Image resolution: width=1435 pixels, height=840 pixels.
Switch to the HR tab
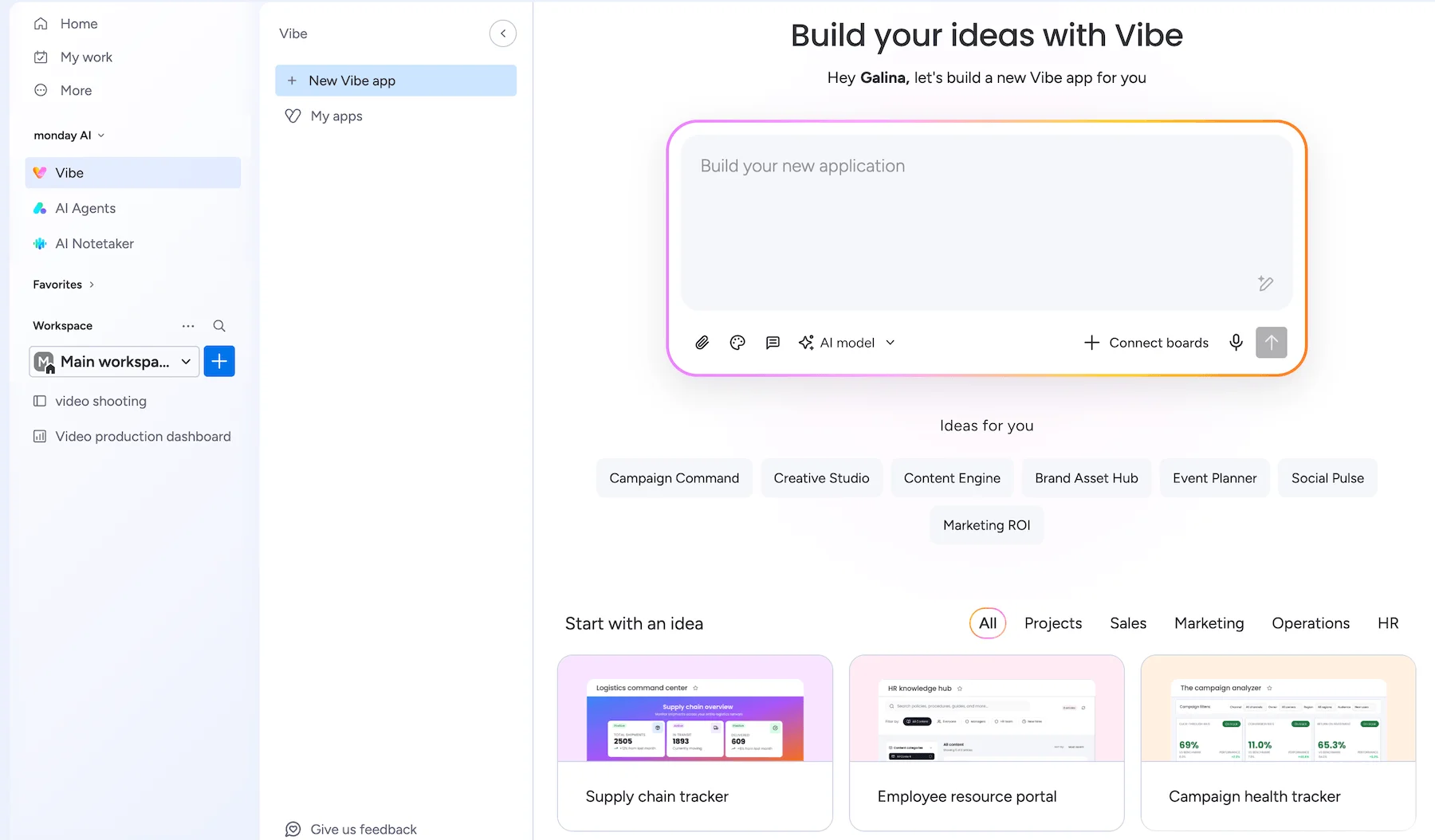point(1388,623)
